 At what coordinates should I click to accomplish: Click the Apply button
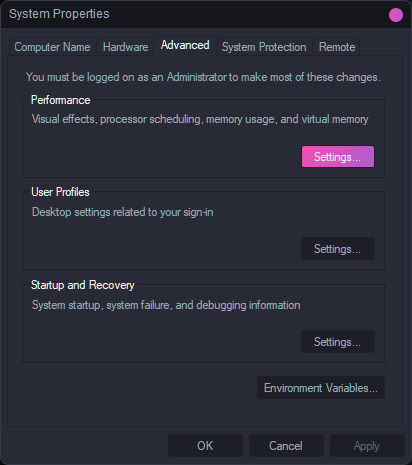pos(367,446)
